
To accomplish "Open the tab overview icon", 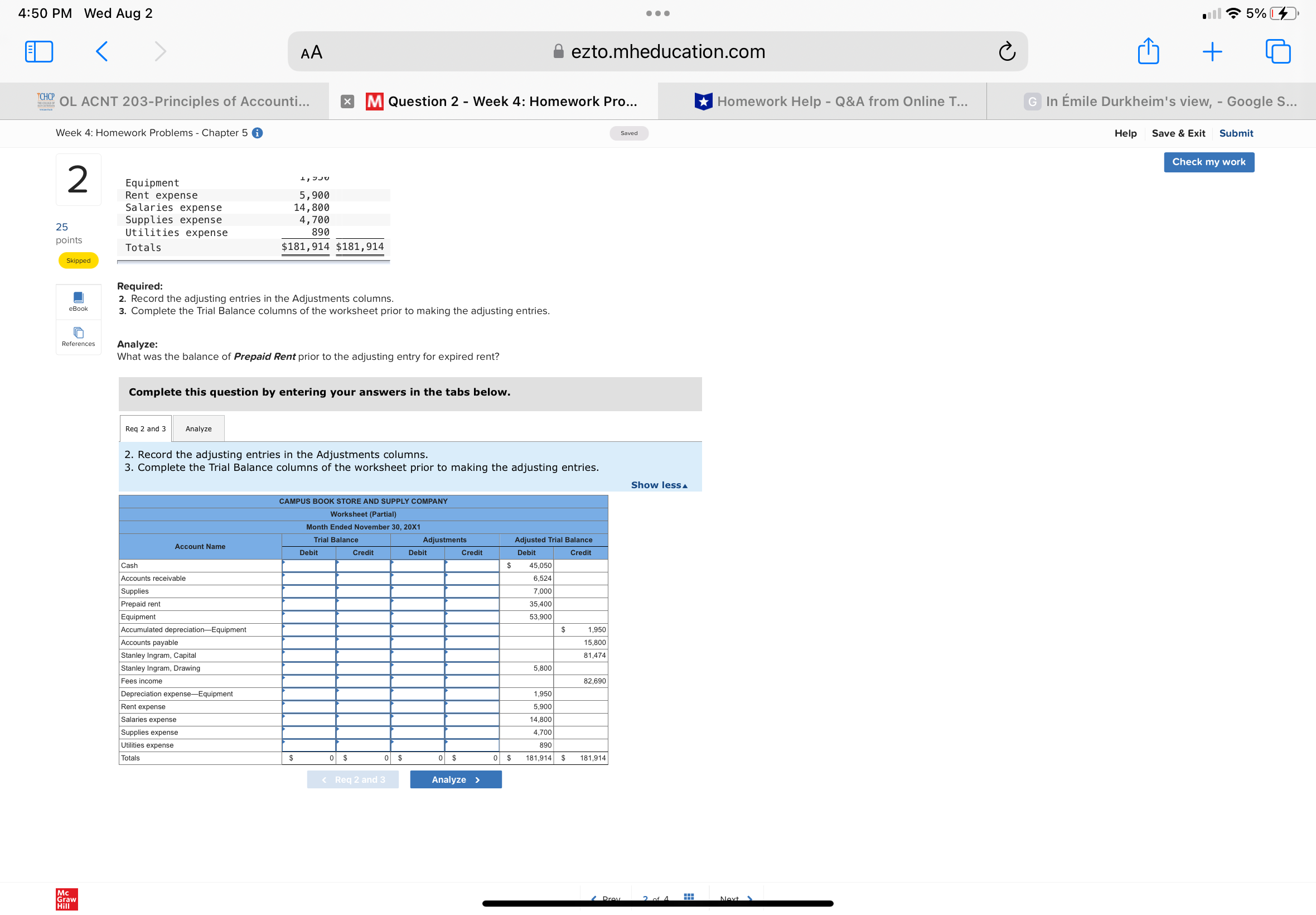I will pyautogui.click(x=1278, y=51).
